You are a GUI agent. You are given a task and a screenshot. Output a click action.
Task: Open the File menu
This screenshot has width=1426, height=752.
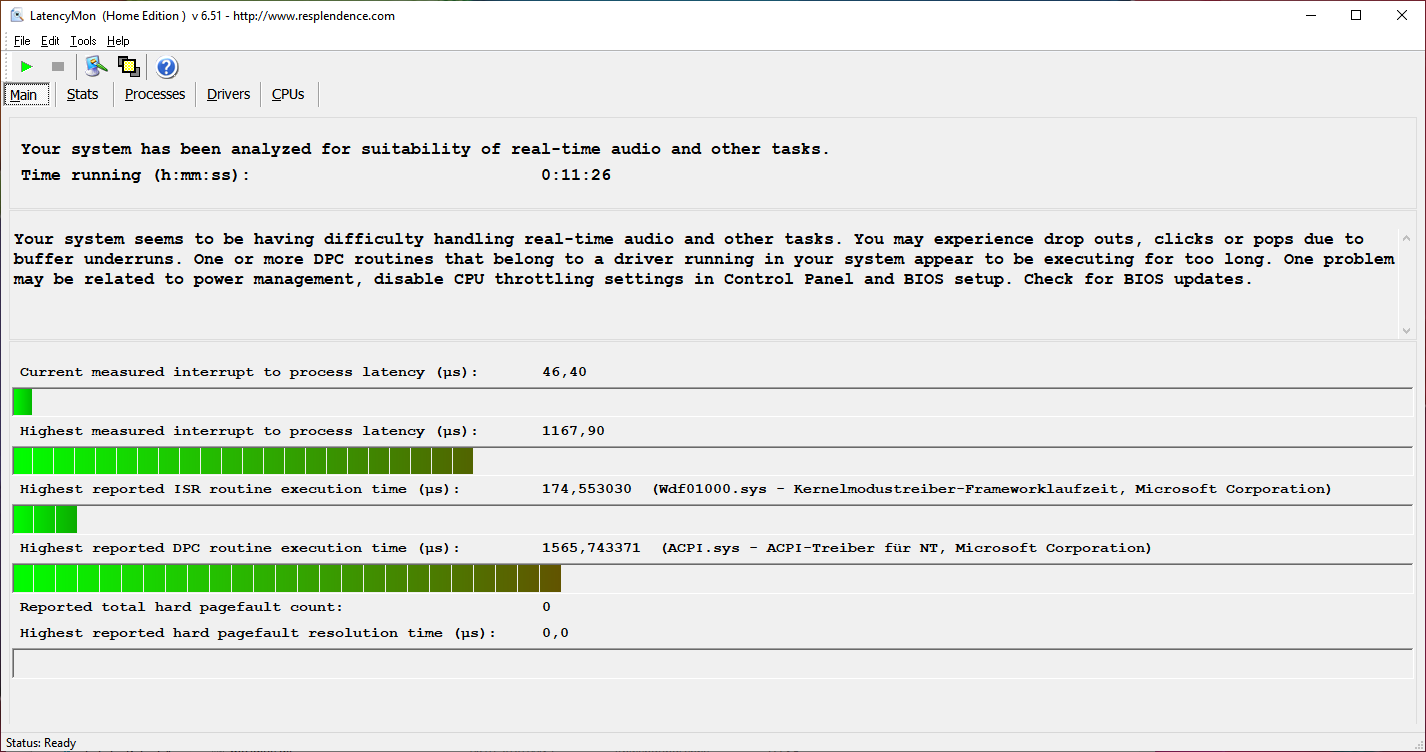pyautogui.click(x=22, y=41)
